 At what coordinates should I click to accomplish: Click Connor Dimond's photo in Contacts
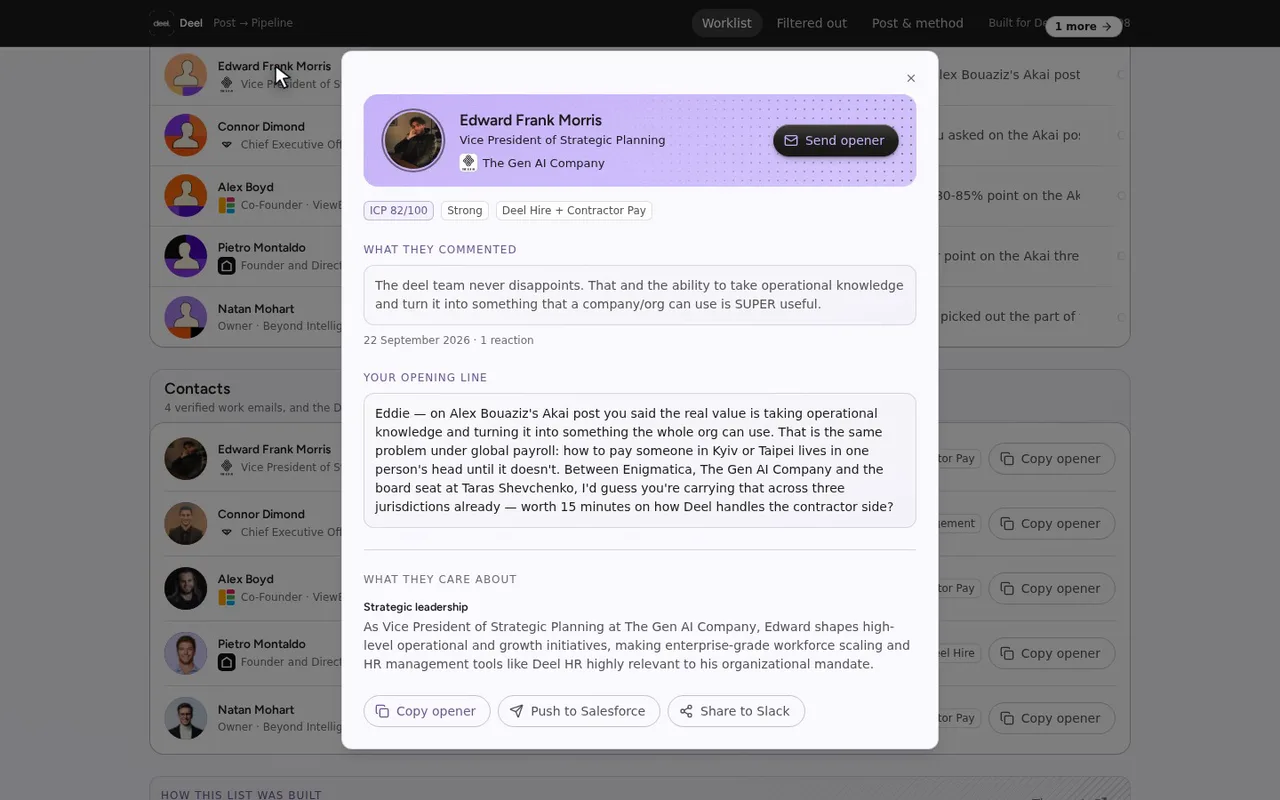(x=186, y=523)
